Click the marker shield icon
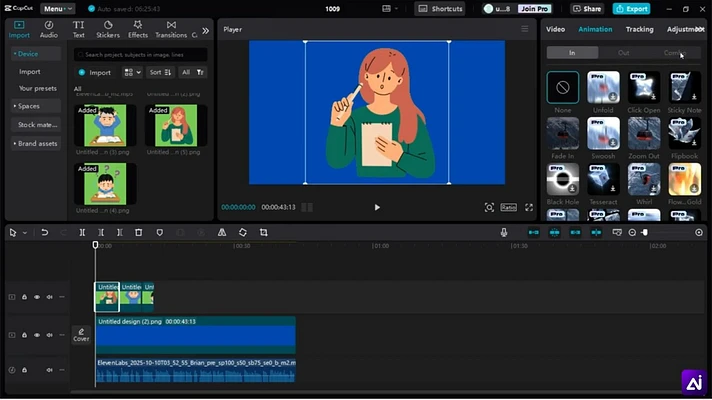 159,232
